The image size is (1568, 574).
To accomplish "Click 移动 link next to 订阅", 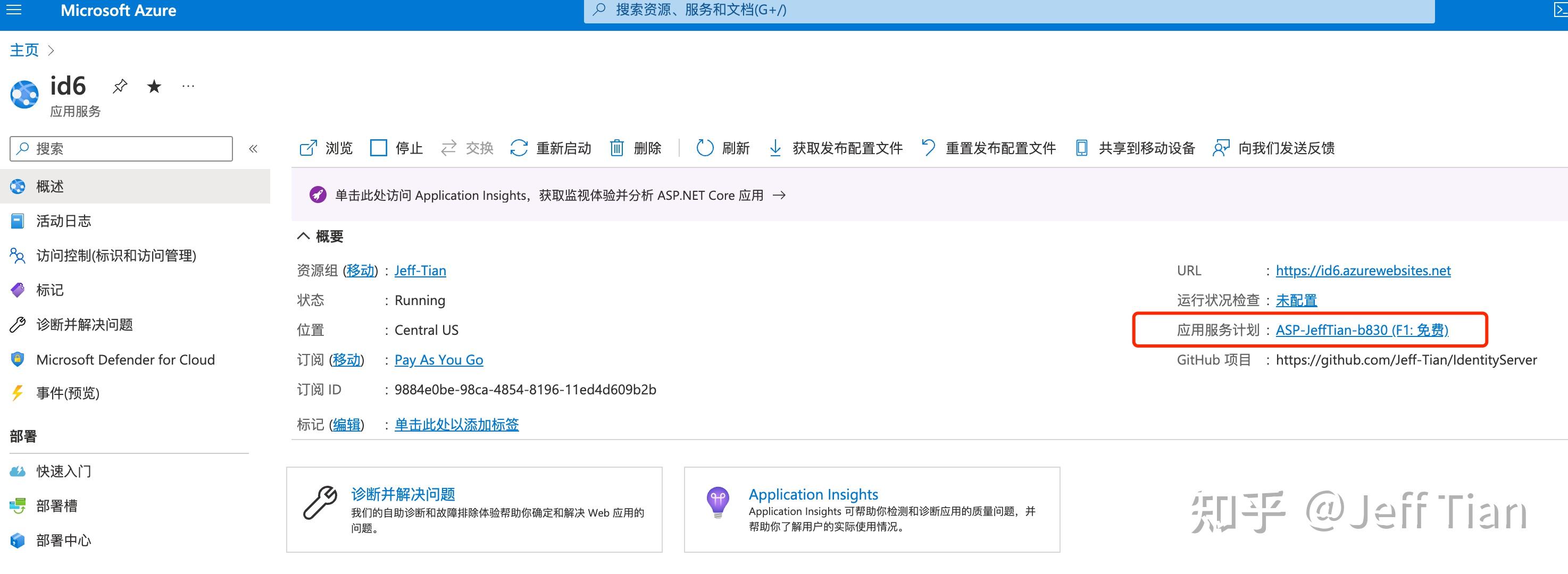I will (347, 360).
